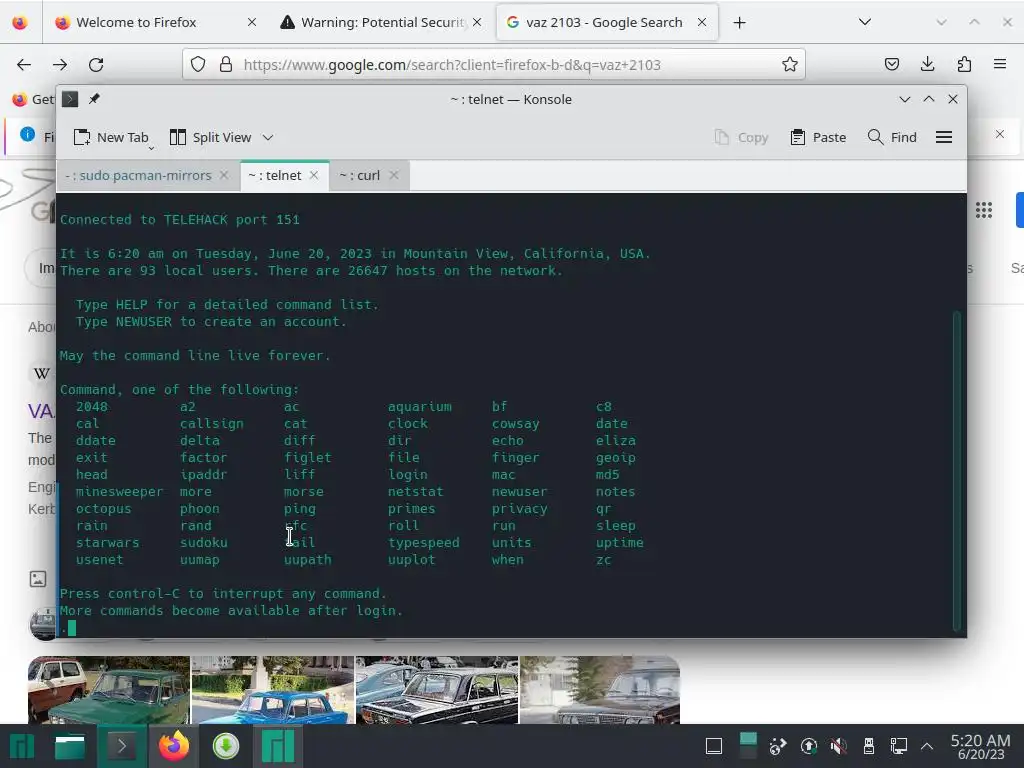
Task: Click 'cowsay' command text in terminal
Action: (515, 424)
